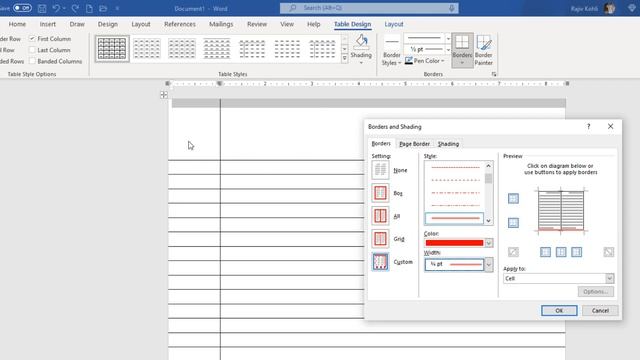Click the Open folder icon

tap(103, 8)
